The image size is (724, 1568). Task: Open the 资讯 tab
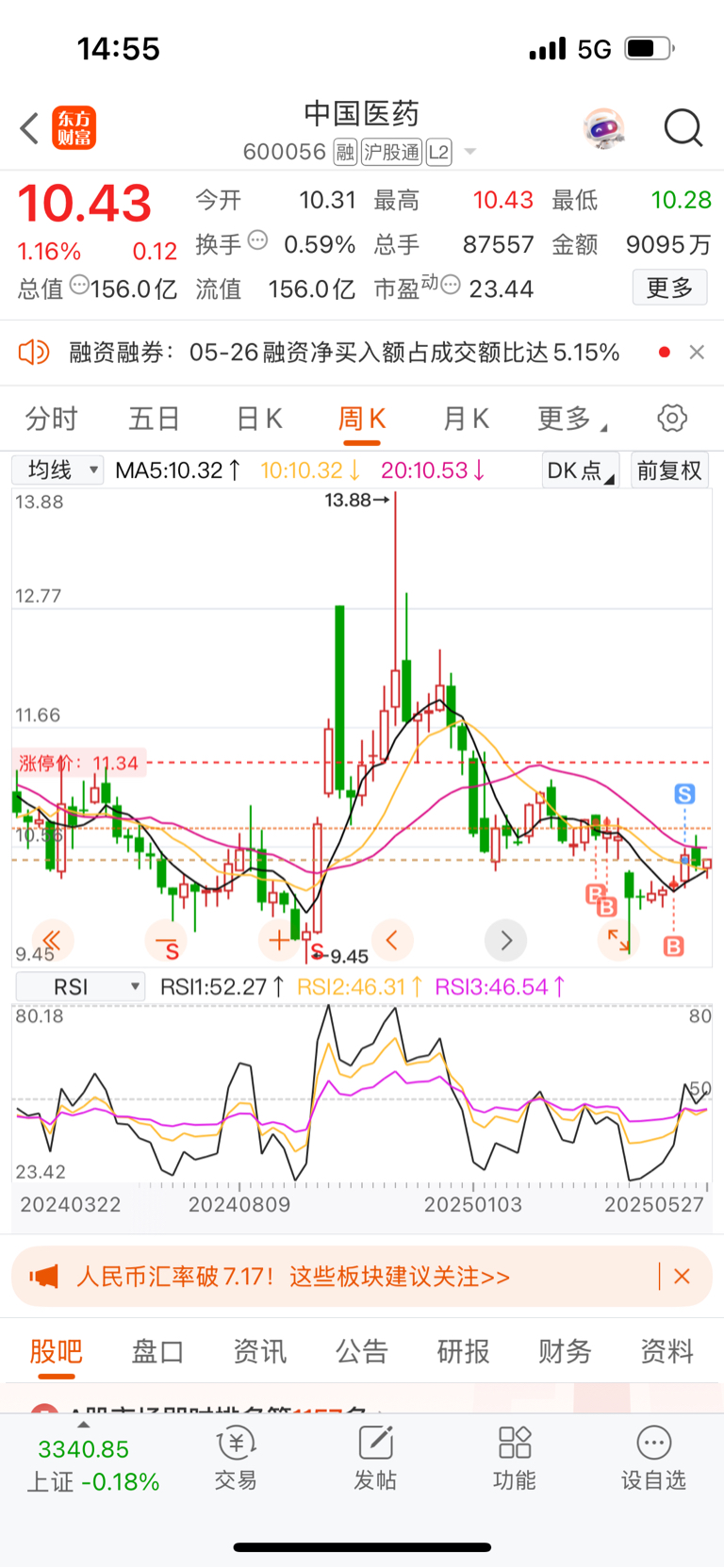pyautogui.click(x=259, y=1351)
